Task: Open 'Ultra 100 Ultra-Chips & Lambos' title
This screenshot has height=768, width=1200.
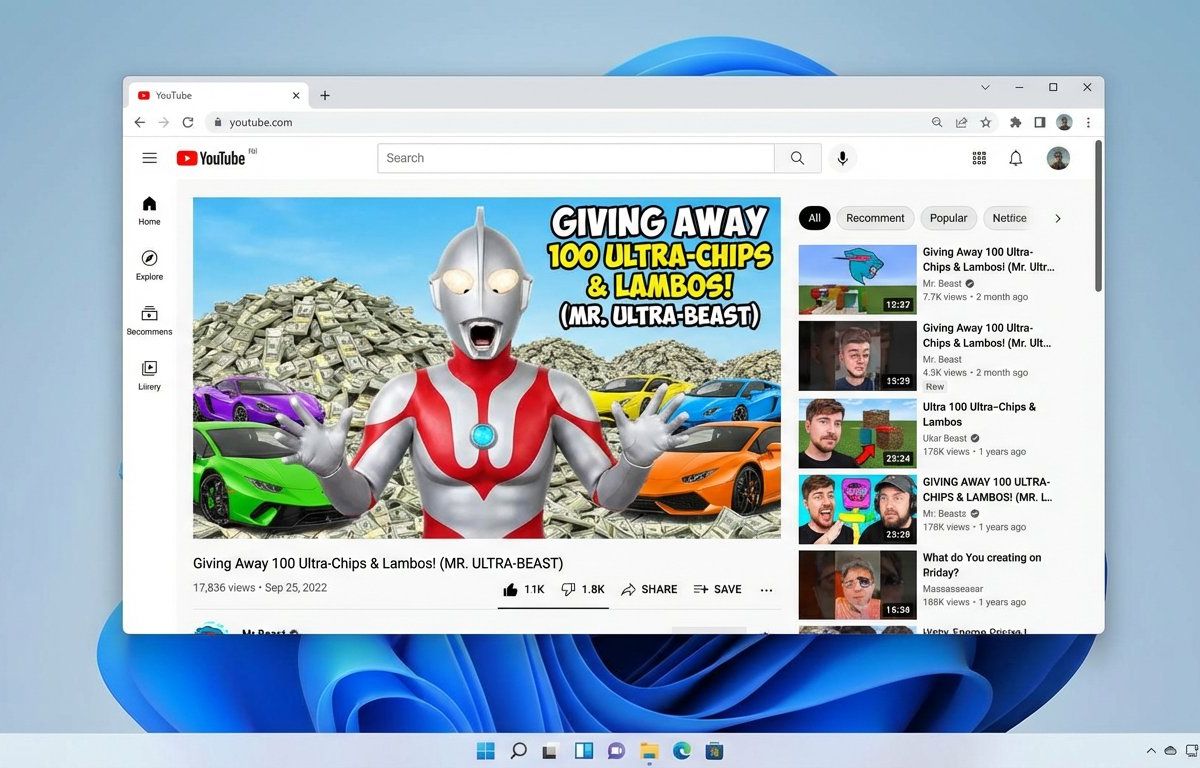Action: tap(979, 414)
